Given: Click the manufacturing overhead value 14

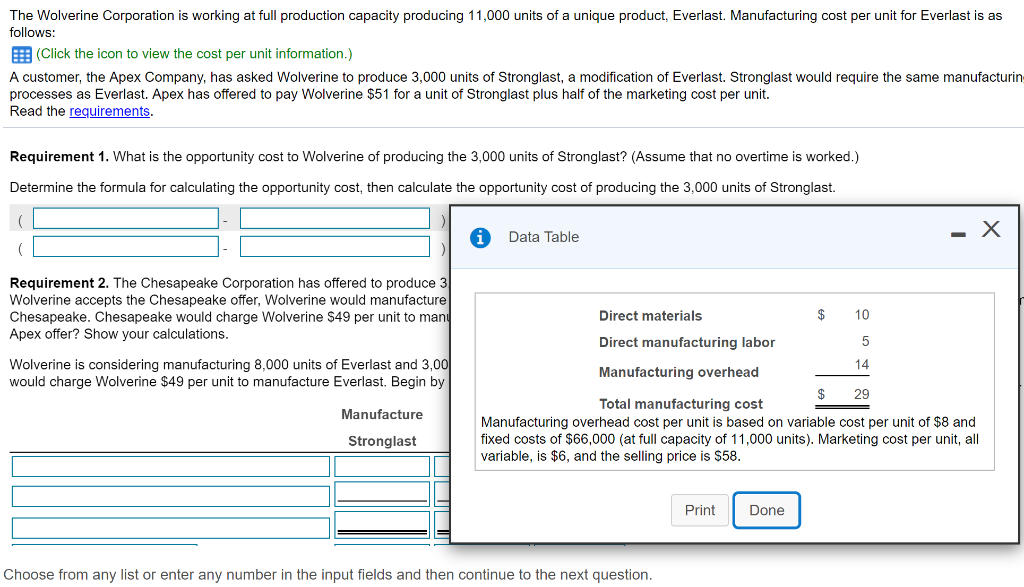Looking at the screenshot, I should tap(862, 365).
